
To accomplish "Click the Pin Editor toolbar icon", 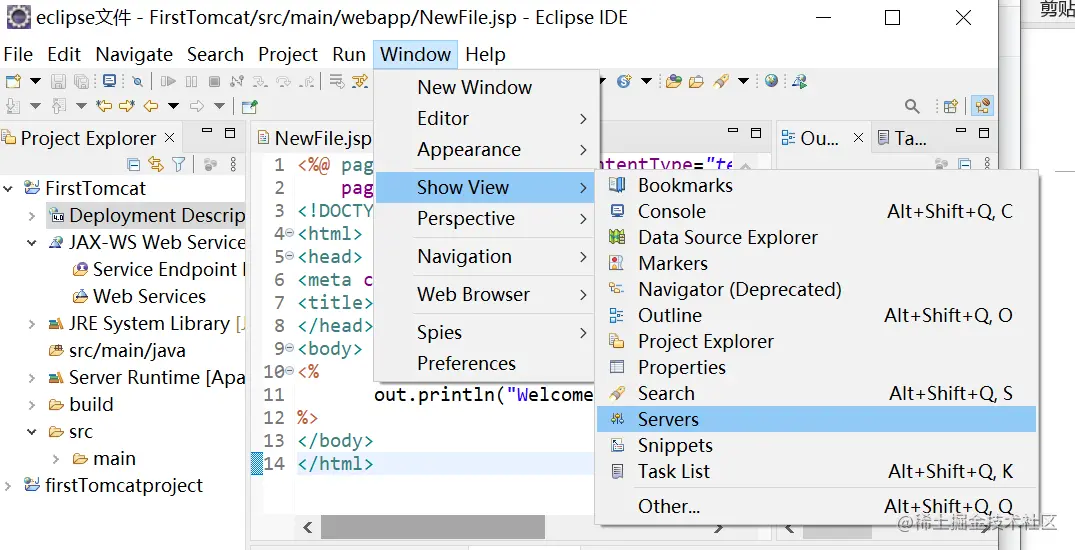I will (x=250, y=106).
